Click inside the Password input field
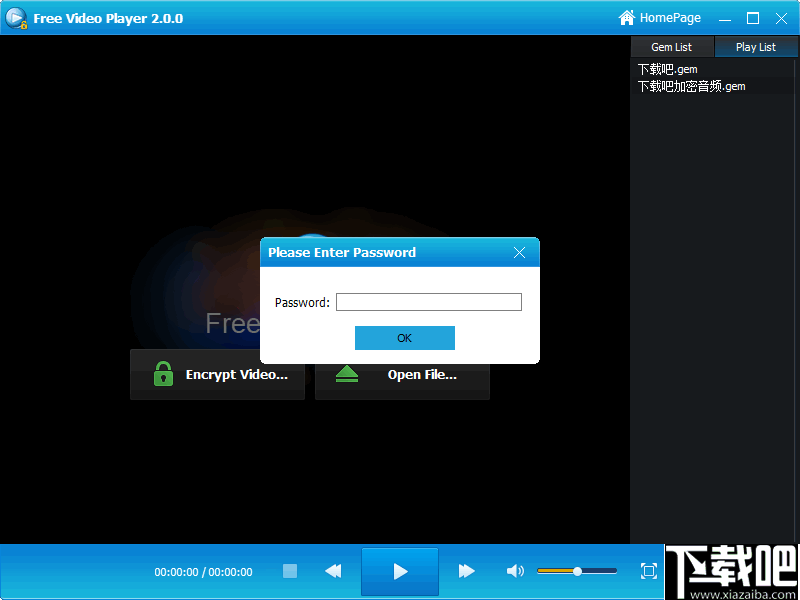The height and width of the screenshot is (600, 800). [428, 301]
